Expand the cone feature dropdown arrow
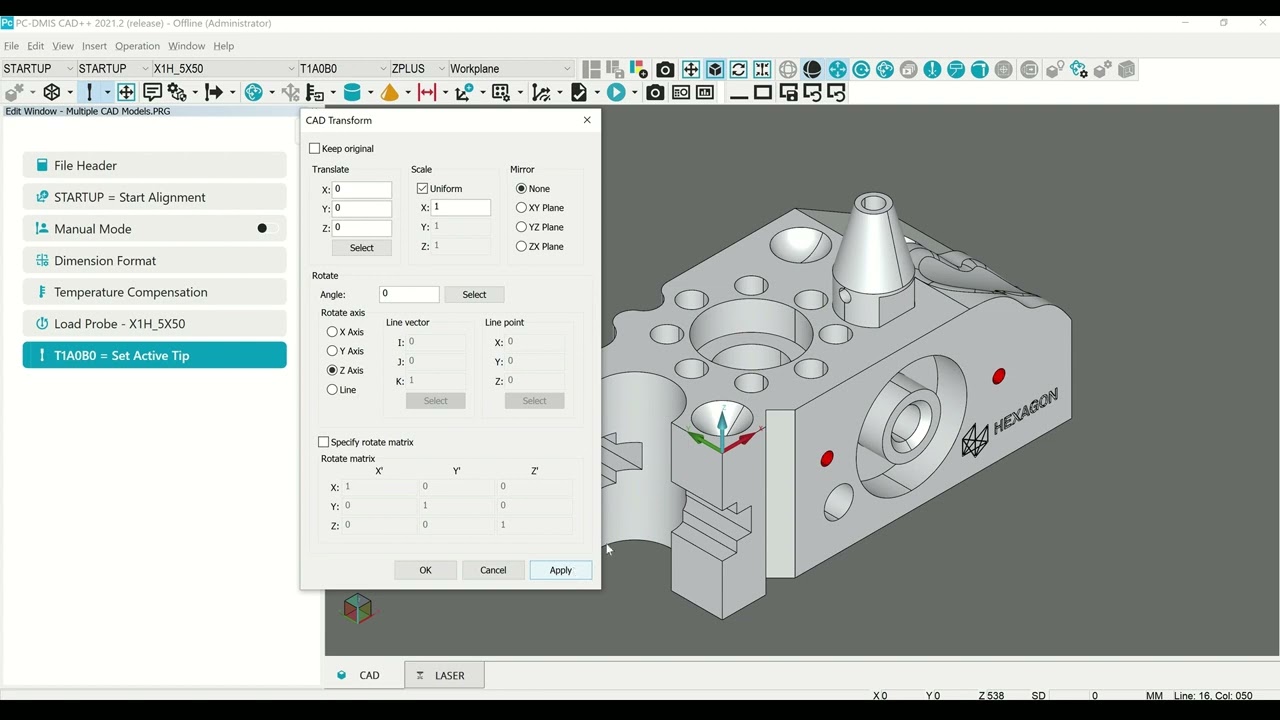The width and height of the screenshot is (1280, 720). point(407,93)
